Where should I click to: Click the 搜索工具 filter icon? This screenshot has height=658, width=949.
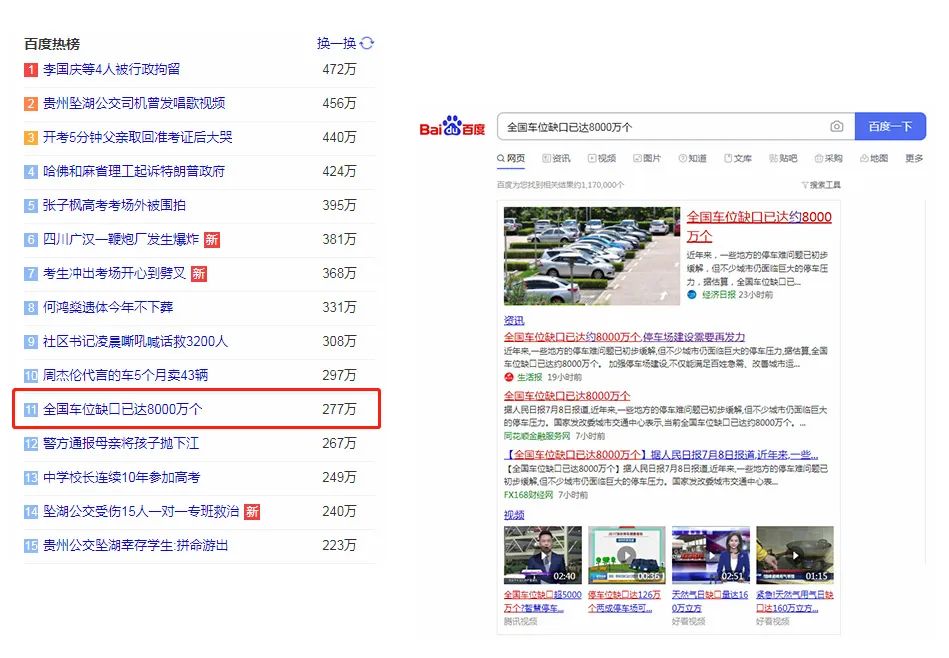(805, 185)
